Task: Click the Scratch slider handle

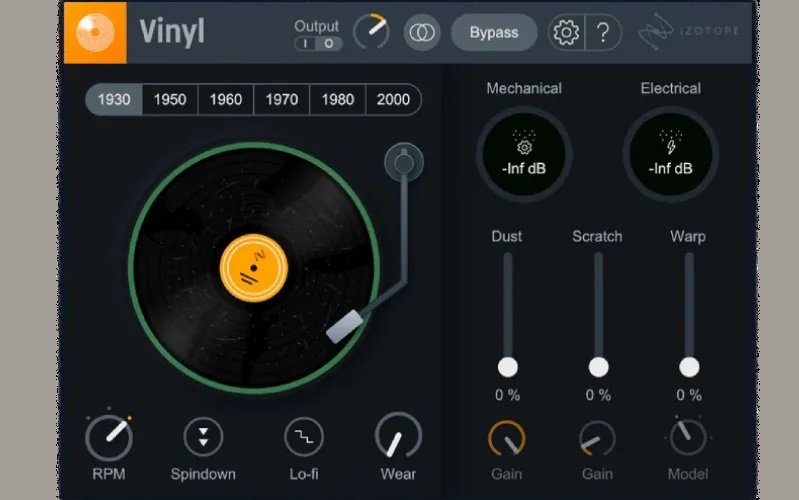Action: coord(598,367)
